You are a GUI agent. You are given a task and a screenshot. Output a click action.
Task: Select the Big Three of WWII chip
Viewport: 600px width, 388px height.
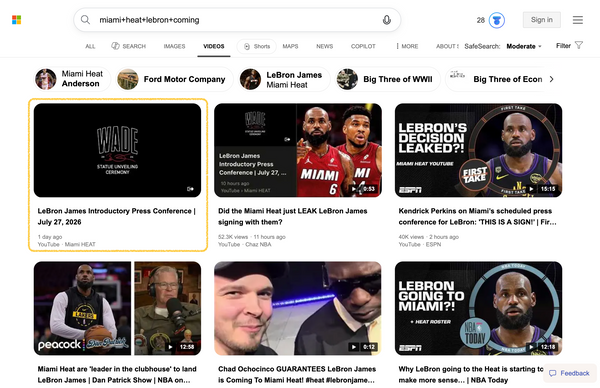pos(387,79)
